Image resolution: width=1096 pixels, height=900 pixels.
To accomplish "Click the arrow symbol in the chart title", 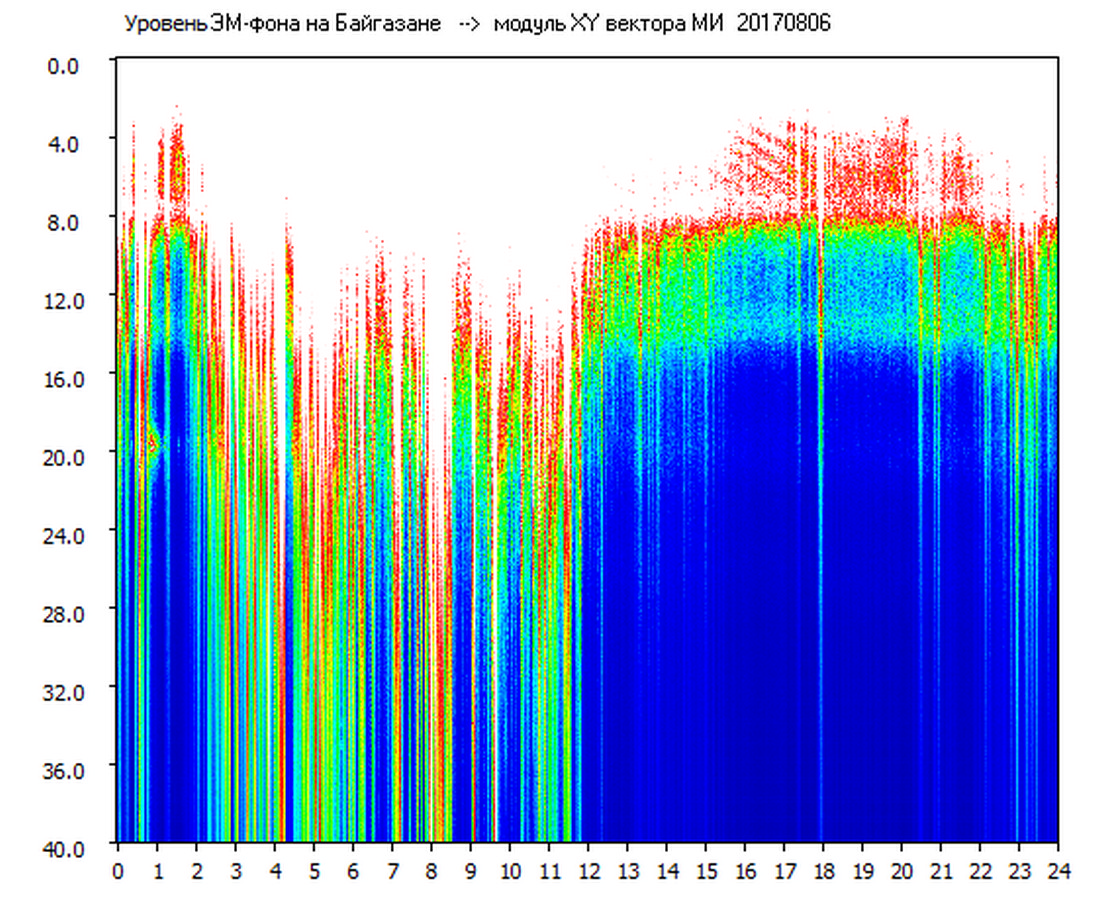I will [x=470, y=24].
